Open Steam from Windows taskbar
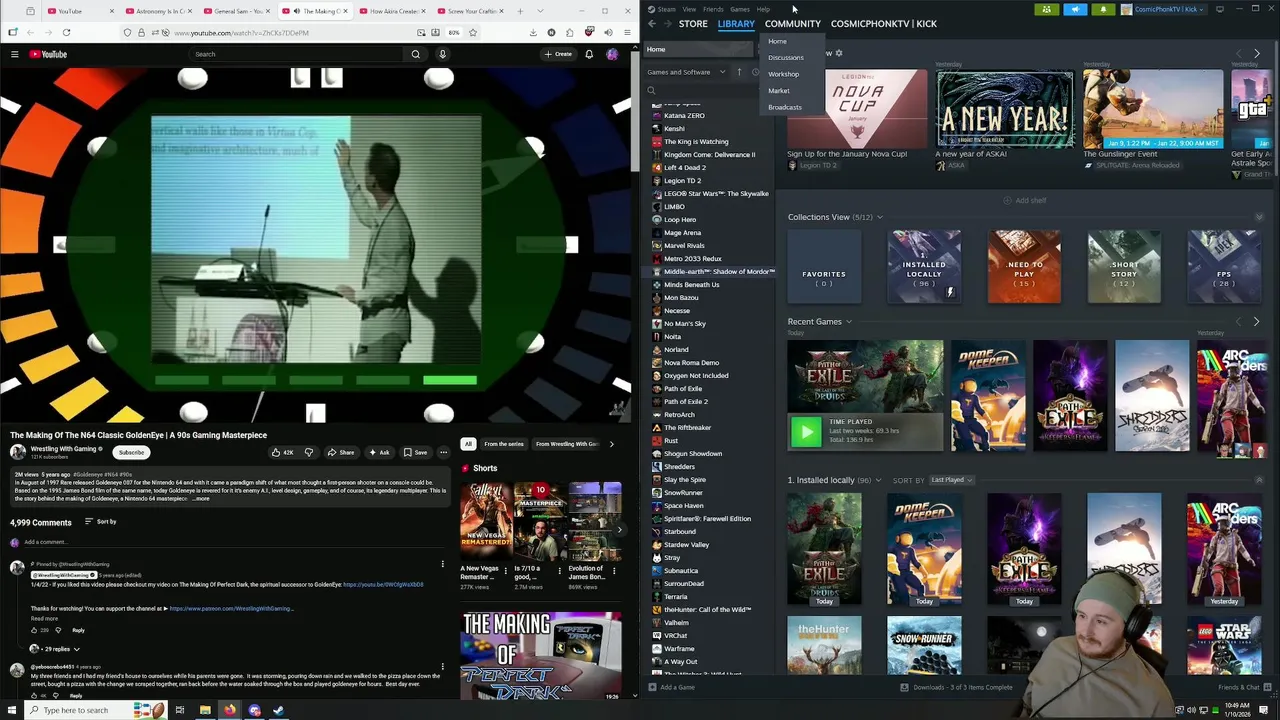1280x720 pixels. click(x=278, y=710)
